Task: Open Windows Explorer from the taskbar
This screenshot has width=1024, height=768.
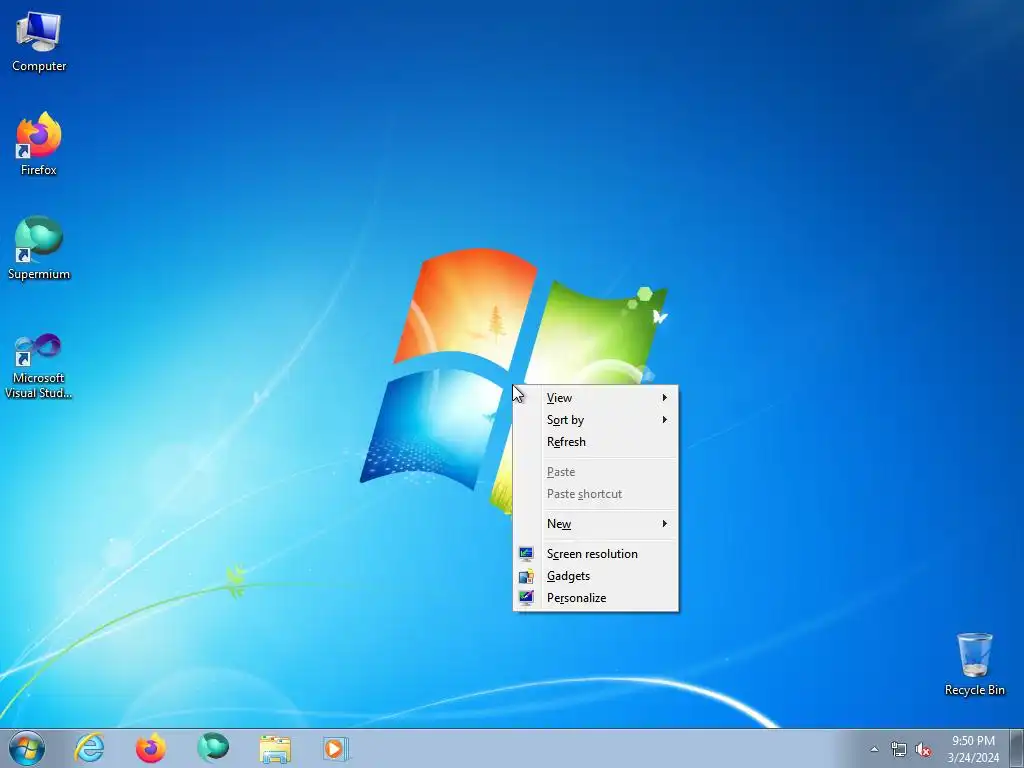Action: 275,748
